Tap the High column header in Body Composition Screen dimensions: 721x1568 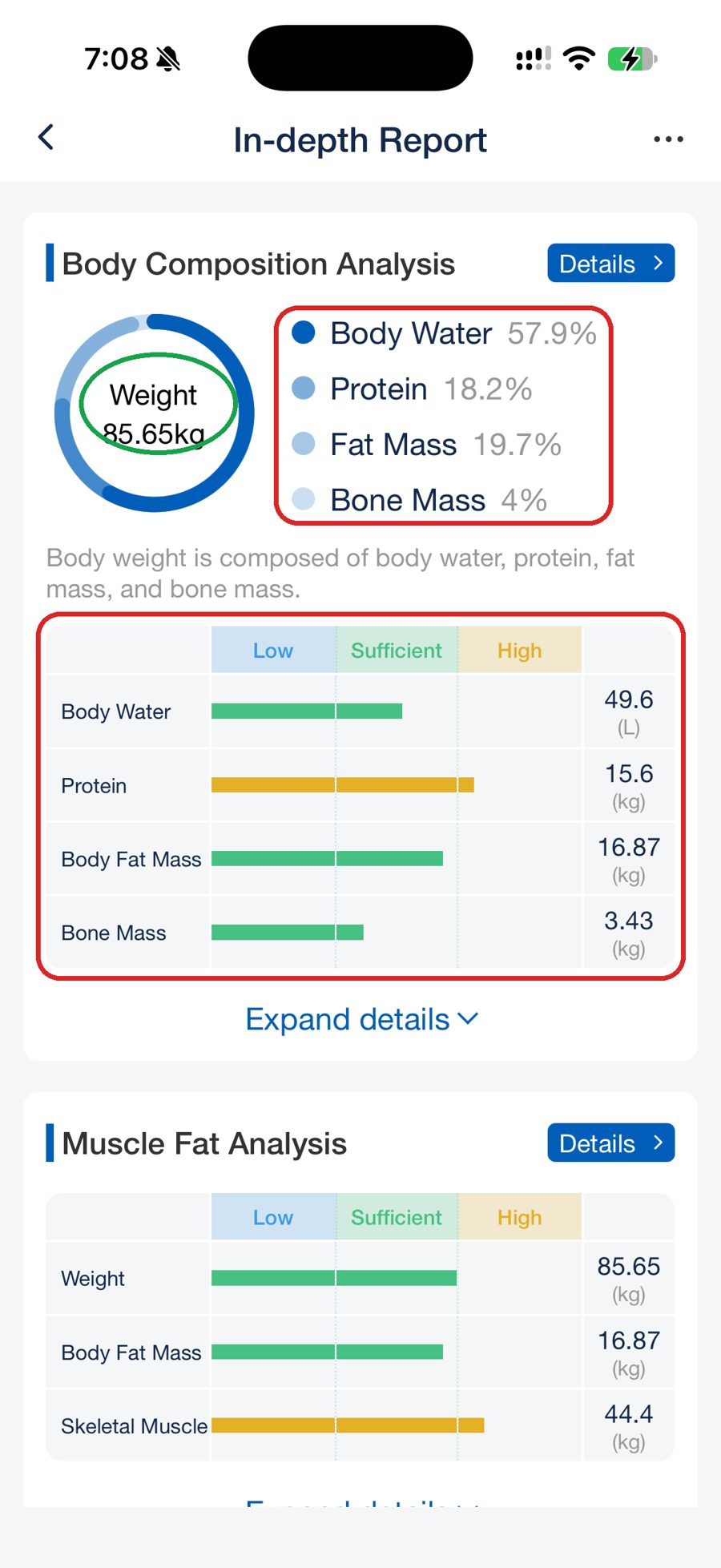point(520,651)
